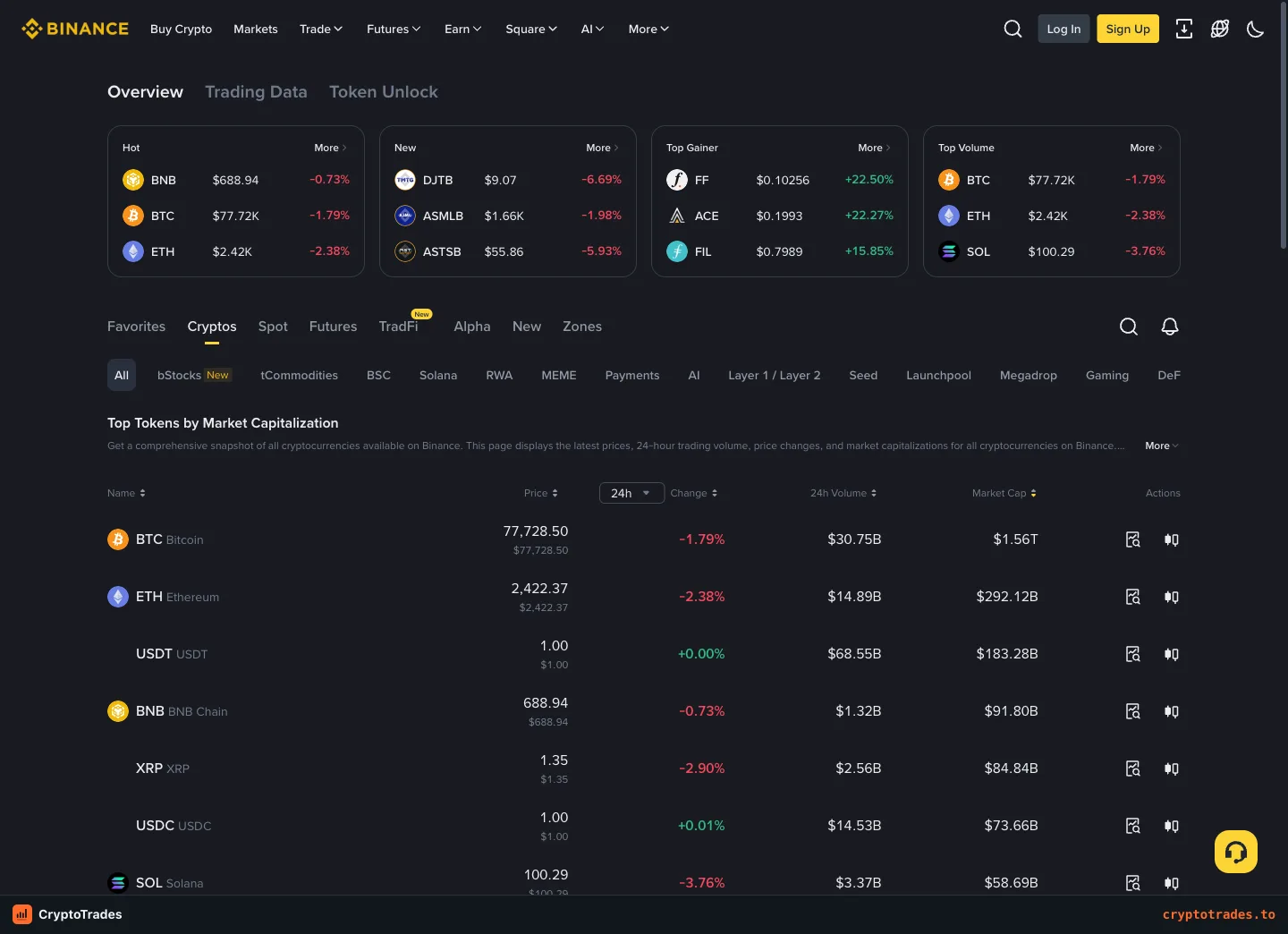Image resolution: width=1288 pixels, height=934 pixels.
Task: Expand the Earn dropdown
Action: click(x=463, y=29)
